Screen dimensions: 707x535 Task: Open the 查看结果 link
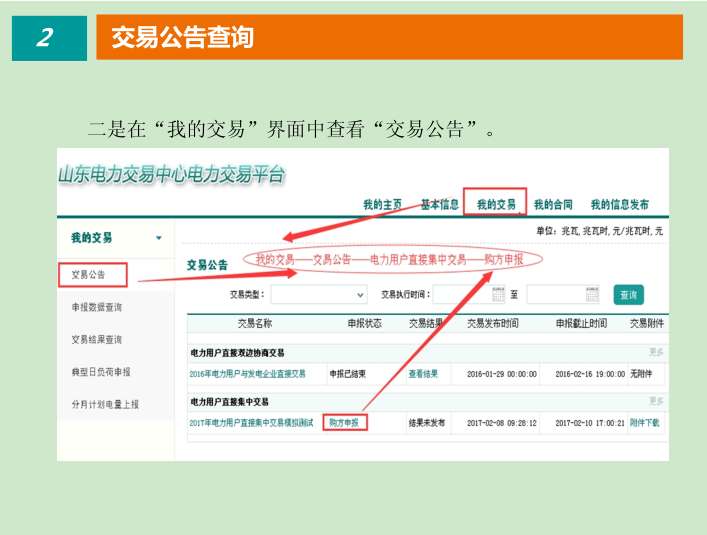pos(423,374)
